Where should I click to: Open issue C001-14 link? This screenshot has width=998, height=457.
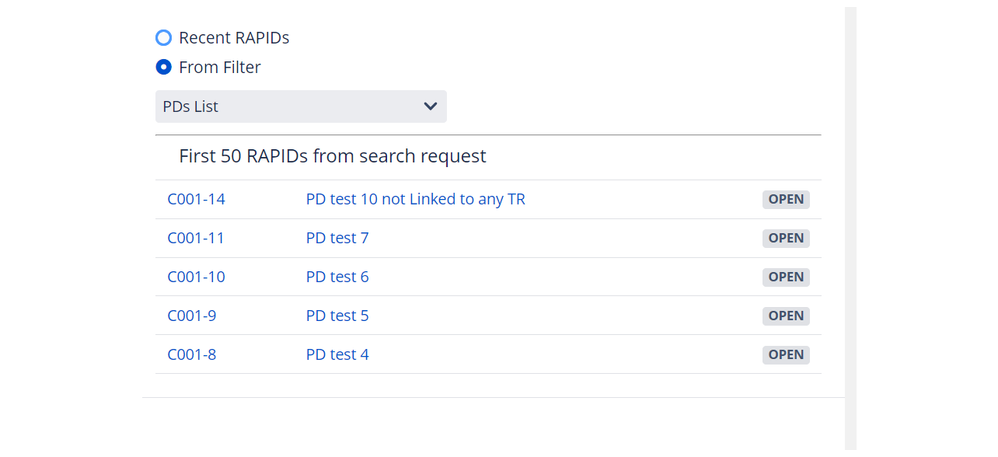pos(196,199)
